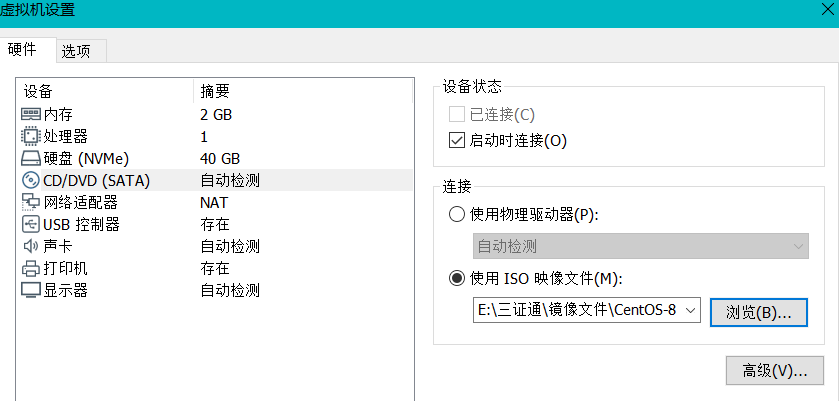Click the sound card (声卡) speaker icon
Viewport: 839px width, 401px height.
click(30, 246)
